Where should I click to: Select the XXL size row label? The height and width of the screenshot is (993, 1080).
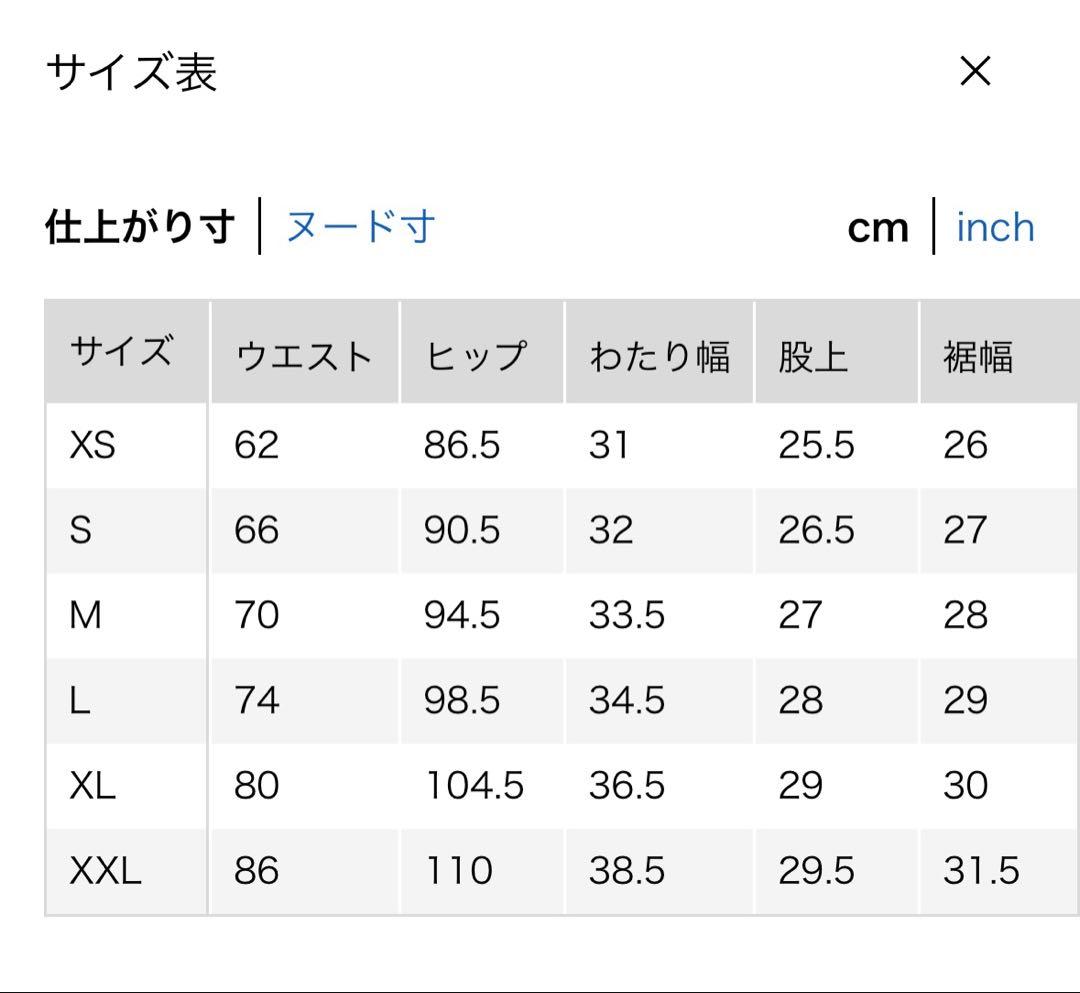(x=105, y=871)
